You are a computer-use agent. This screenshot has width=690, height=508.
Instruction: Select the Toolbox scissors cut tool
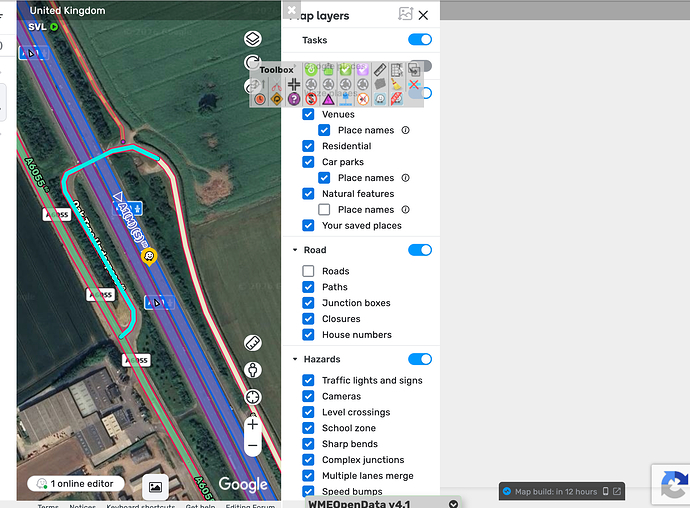pyautogui.click(x=276, y=85)
